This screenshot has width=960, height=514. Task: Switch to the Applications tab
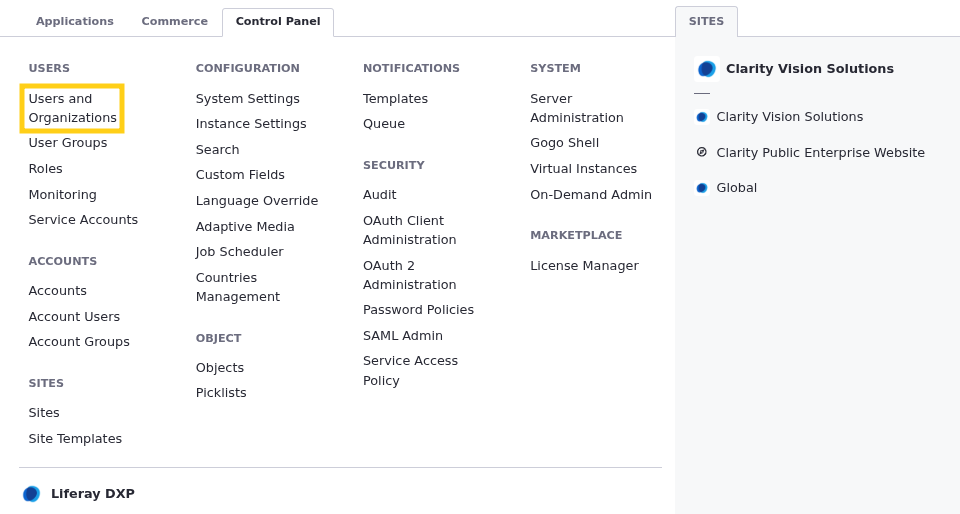click(x=75, y=21)
